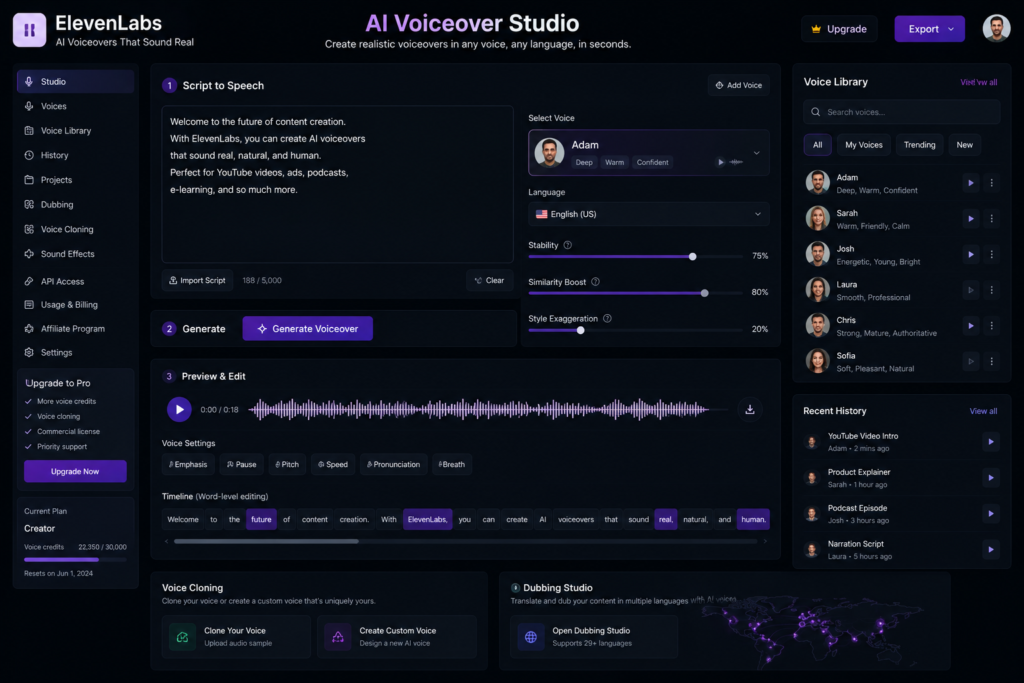
Task: Click the Open Dubbing Studio globe icon
Action: tap(531, 637)
